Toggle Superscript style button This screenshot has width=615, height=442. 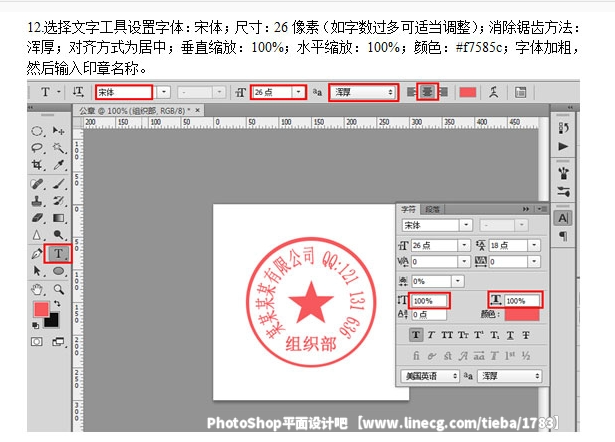click(x=479, y=335)
